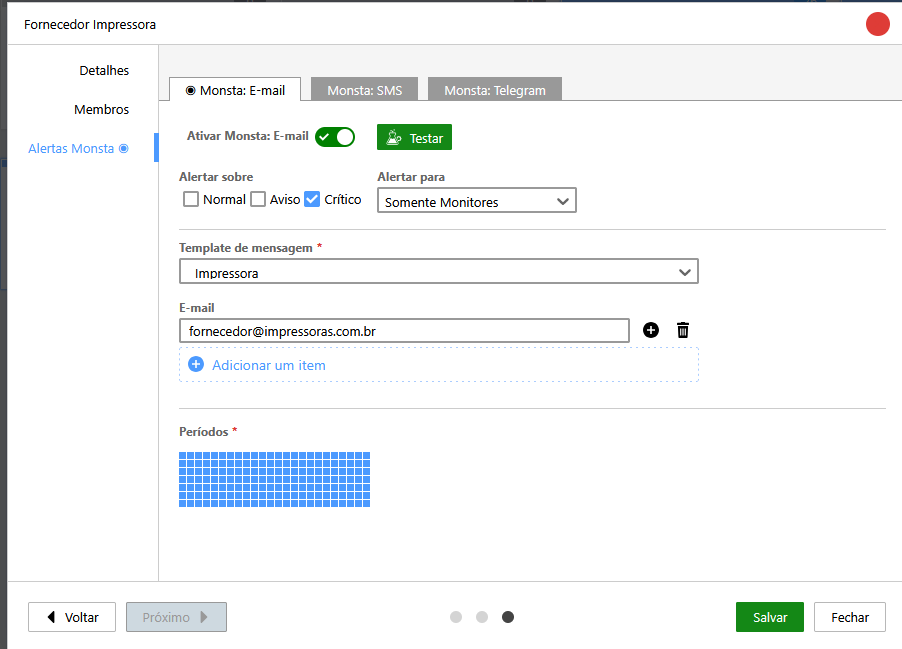Switch to the Monsta: SMS tab
This screenshot has width=902, height=649.
coord(364,90)
